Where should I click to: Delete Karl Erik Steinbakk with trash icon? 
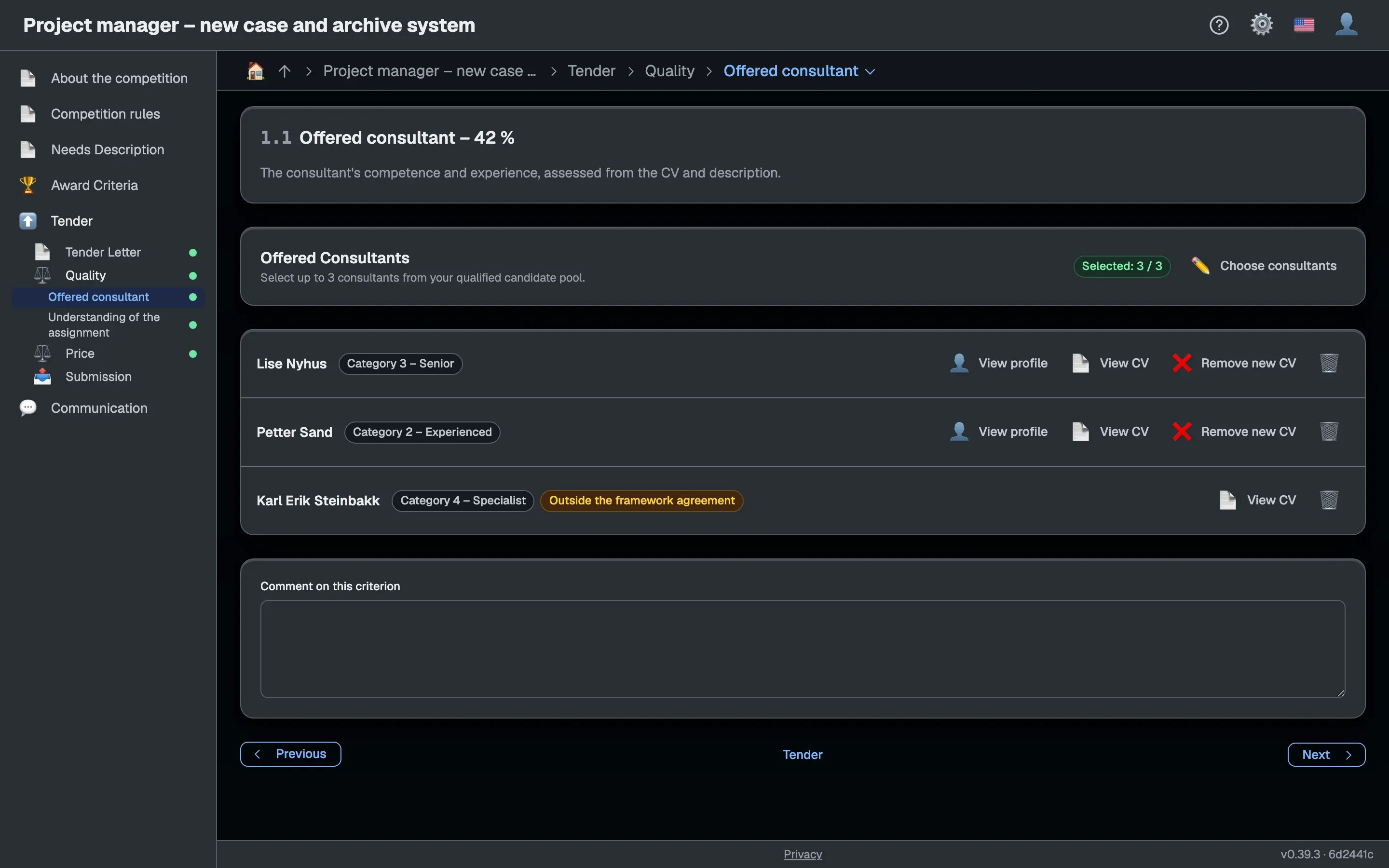tap(1329, 500)
